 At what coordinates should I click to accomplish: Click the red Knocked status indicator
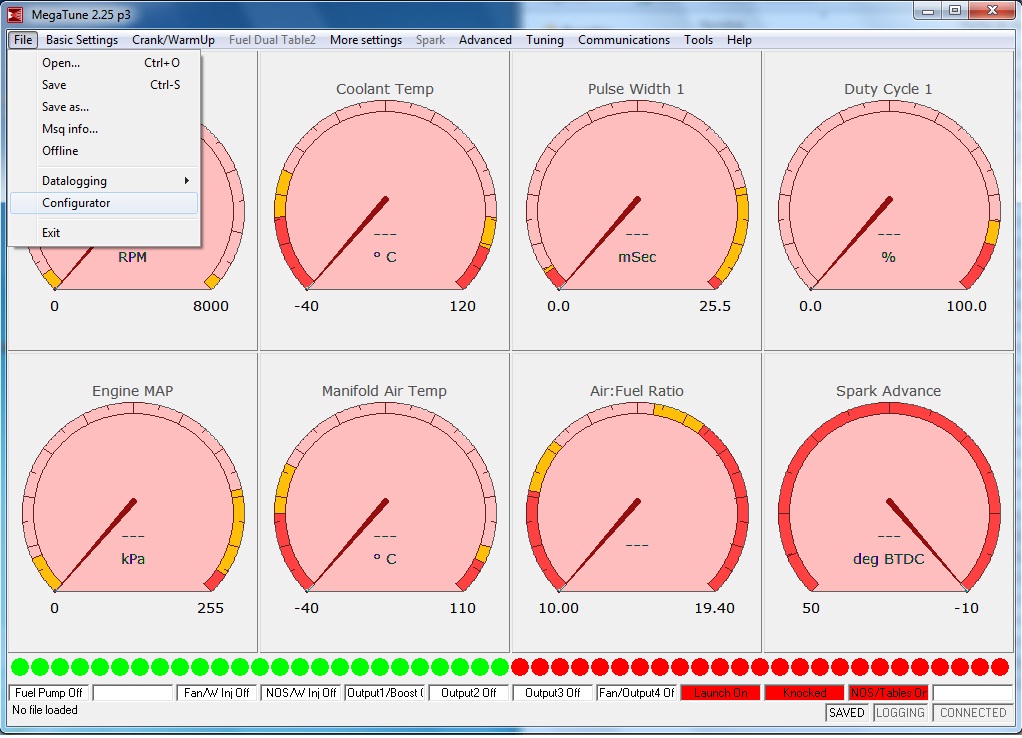click(805, 693)
